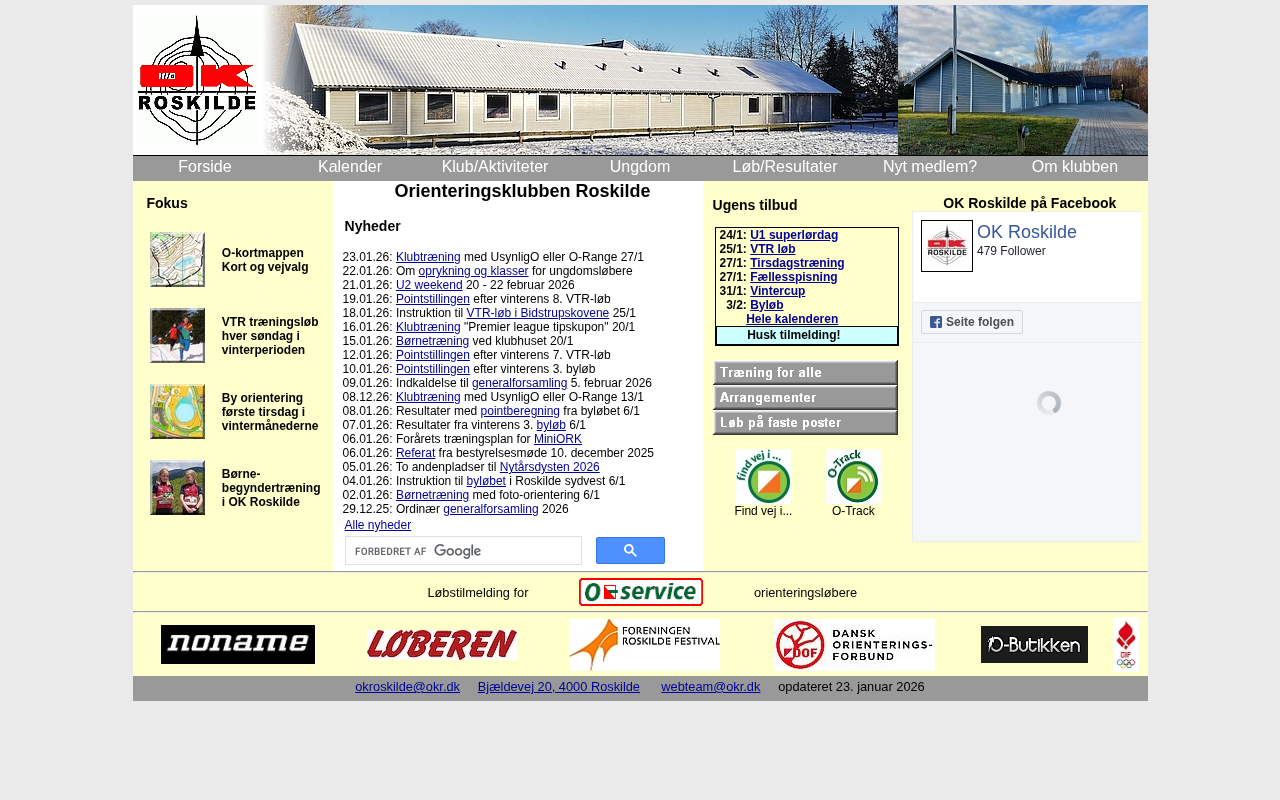Click the webteam@okr.dk email link
The image size is (1280, 800).
coord(711,687)
